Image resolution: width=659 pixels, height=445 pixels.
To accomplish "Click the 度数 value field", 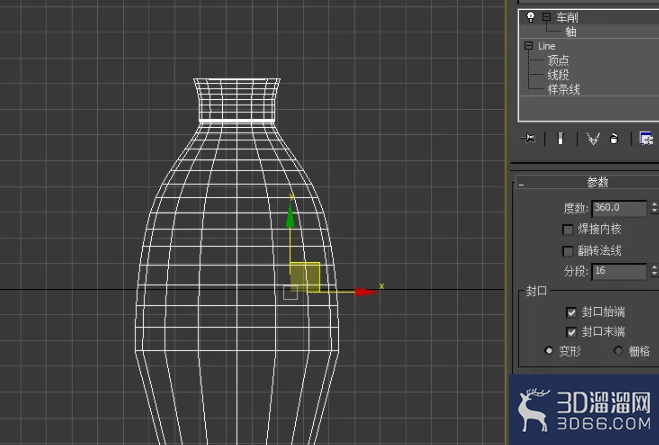I will (x=619, y=208).
